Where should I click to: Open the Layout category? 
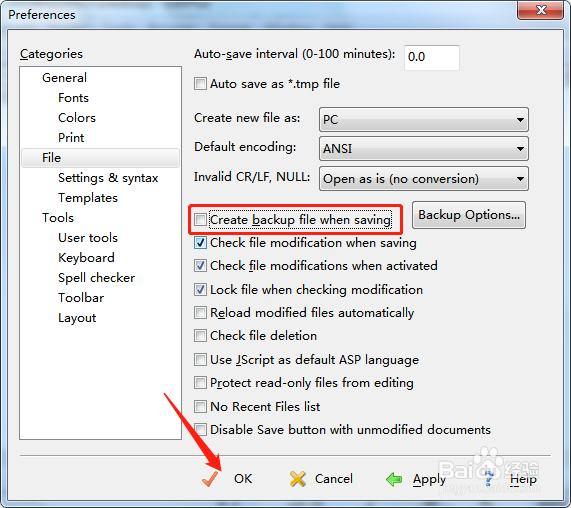(x=77, y=318)
